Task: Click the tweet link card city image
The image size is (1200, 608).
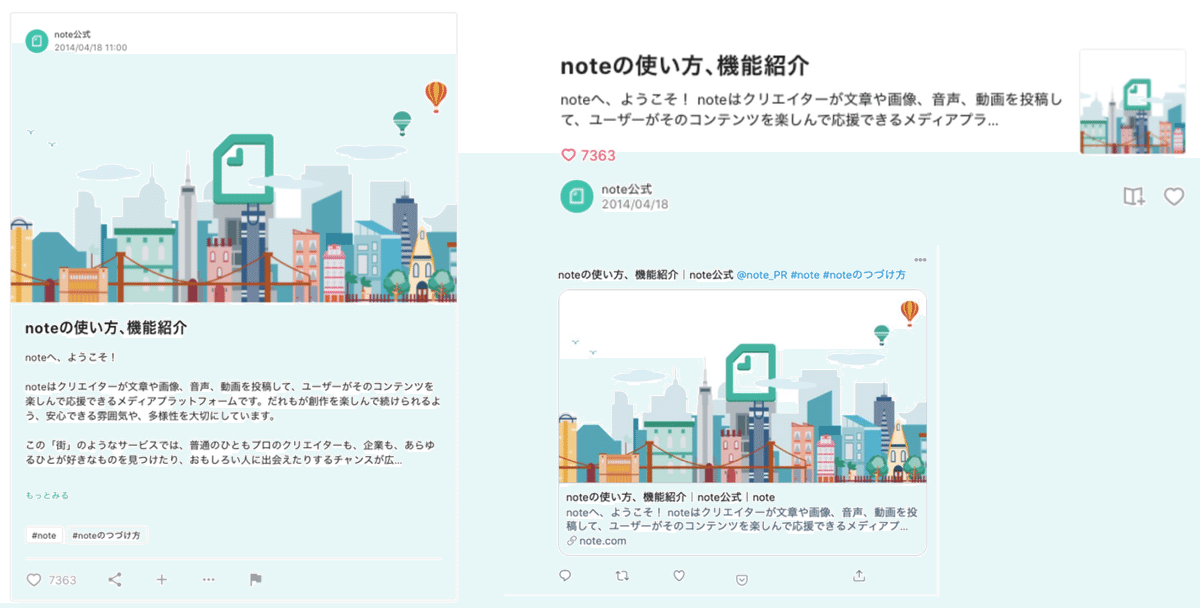Action: (742, 386)
